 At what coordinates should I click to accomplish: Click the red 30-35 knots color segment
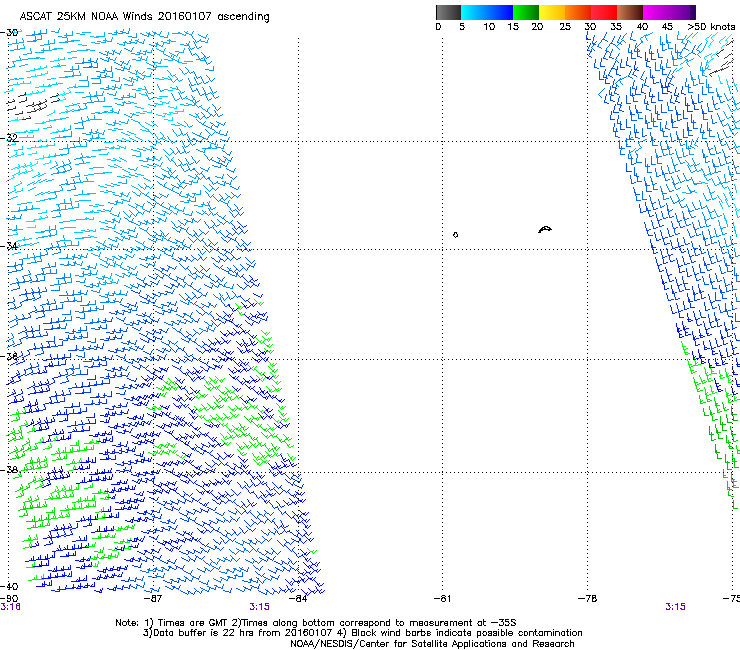point(604,12)
